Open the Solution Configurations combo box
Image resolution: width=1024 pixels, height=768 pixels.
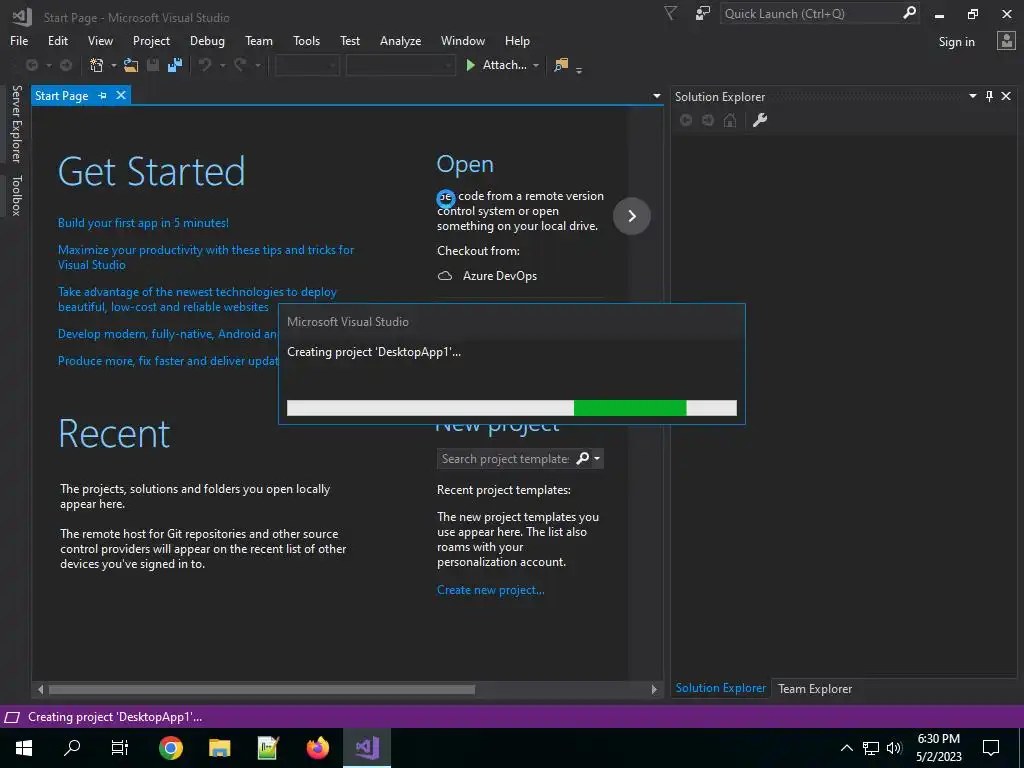[307, 65]
